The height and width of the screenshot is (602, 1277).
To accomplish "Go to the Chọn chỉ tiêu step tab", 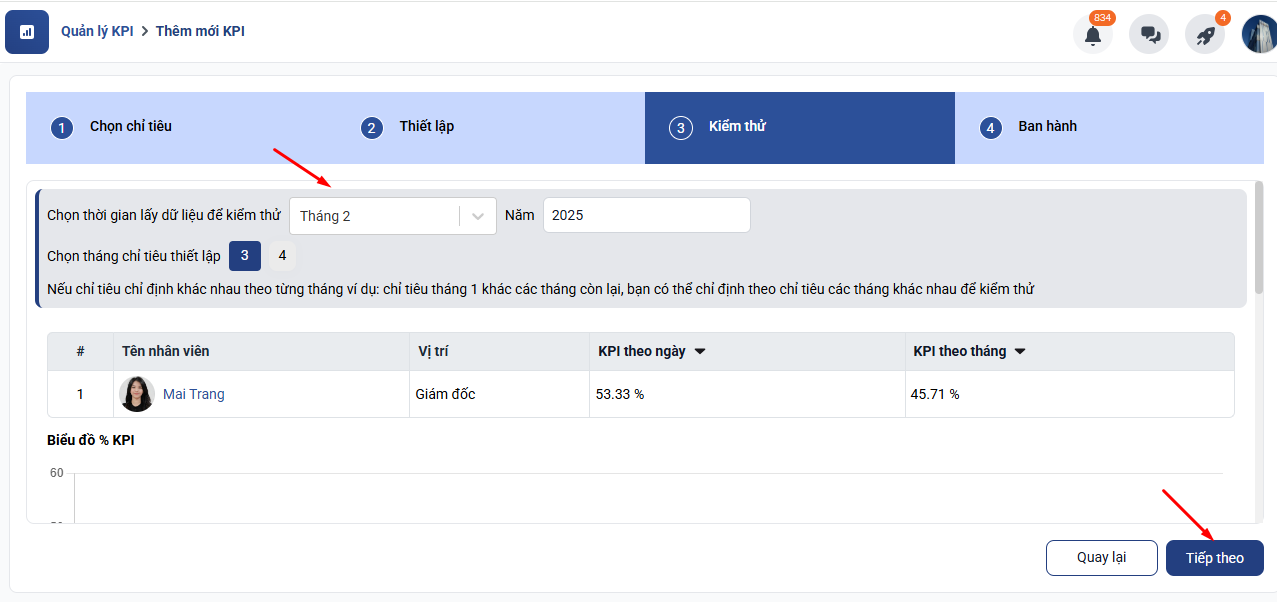I will click(131, 127).
